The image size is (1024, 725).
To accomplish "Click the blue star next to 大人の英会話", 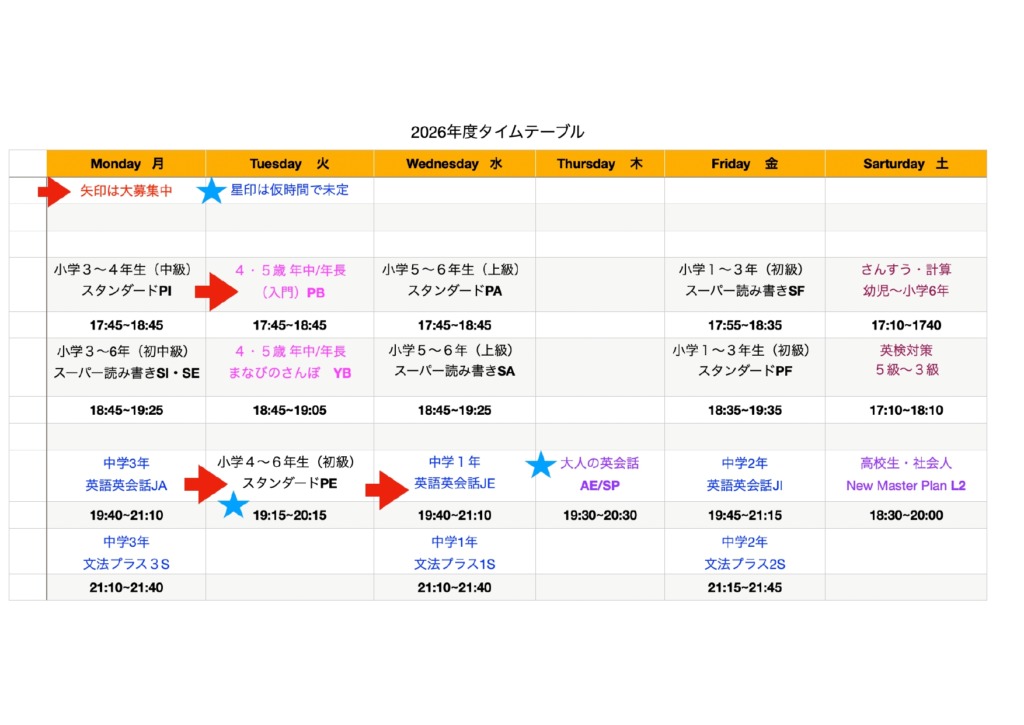I will pyautogui.click(x=541, y=465).
